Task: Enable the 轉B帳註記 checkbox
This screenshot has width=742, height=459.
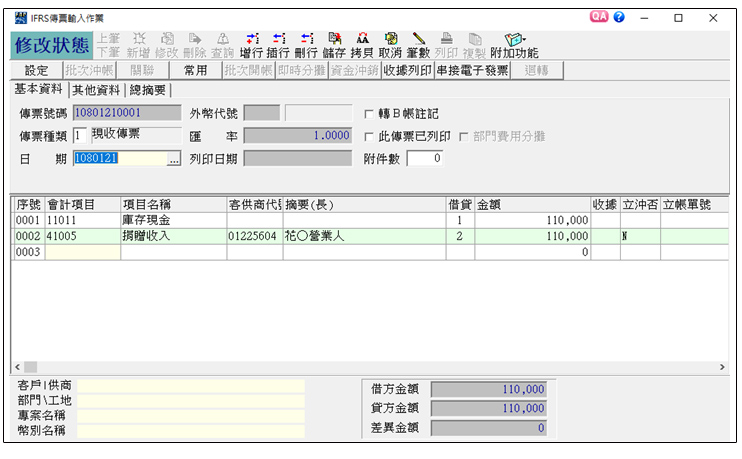Action: [x=369, y=114]
